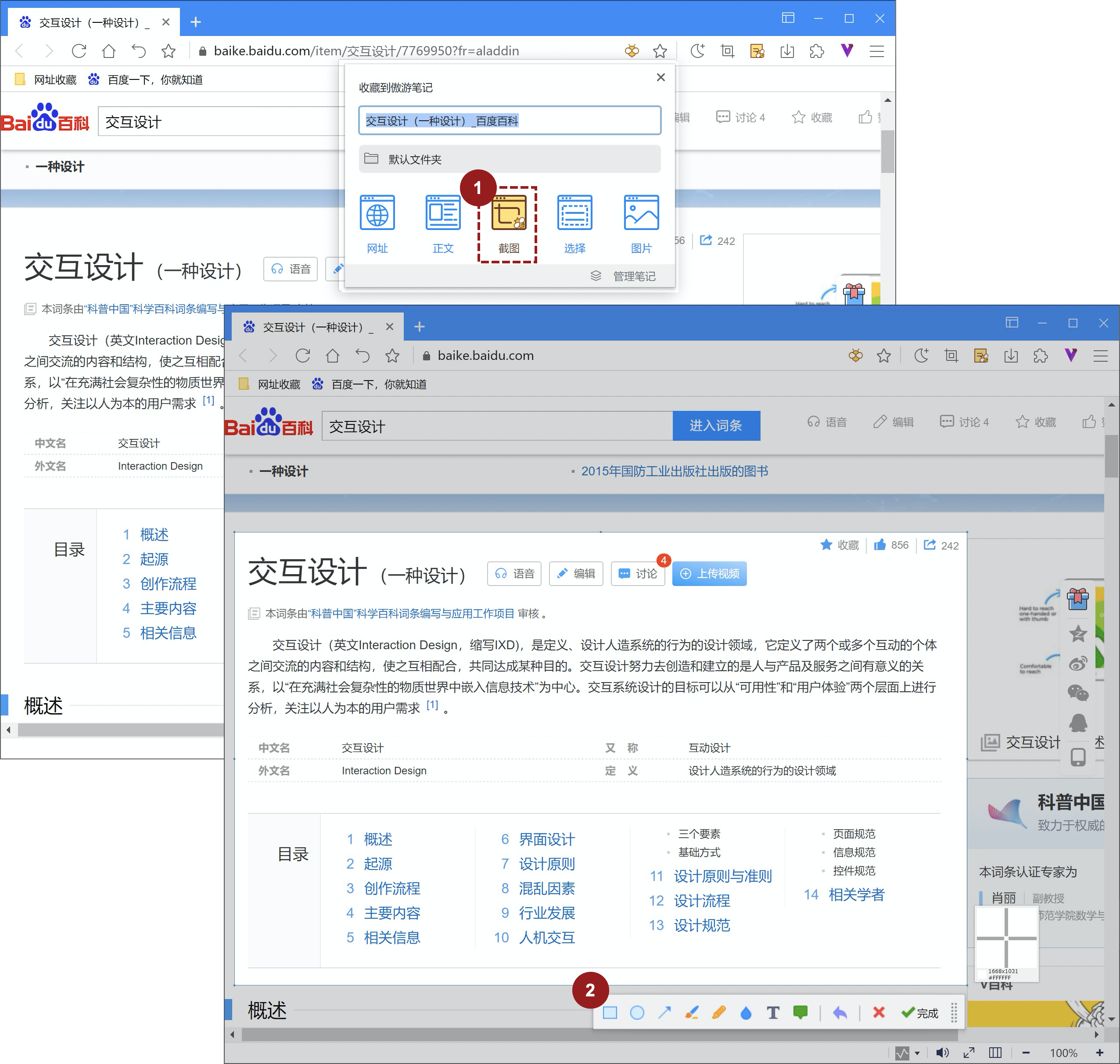Toggle fullscreen with the status bar expand arrows

(x=969, y=1053)
